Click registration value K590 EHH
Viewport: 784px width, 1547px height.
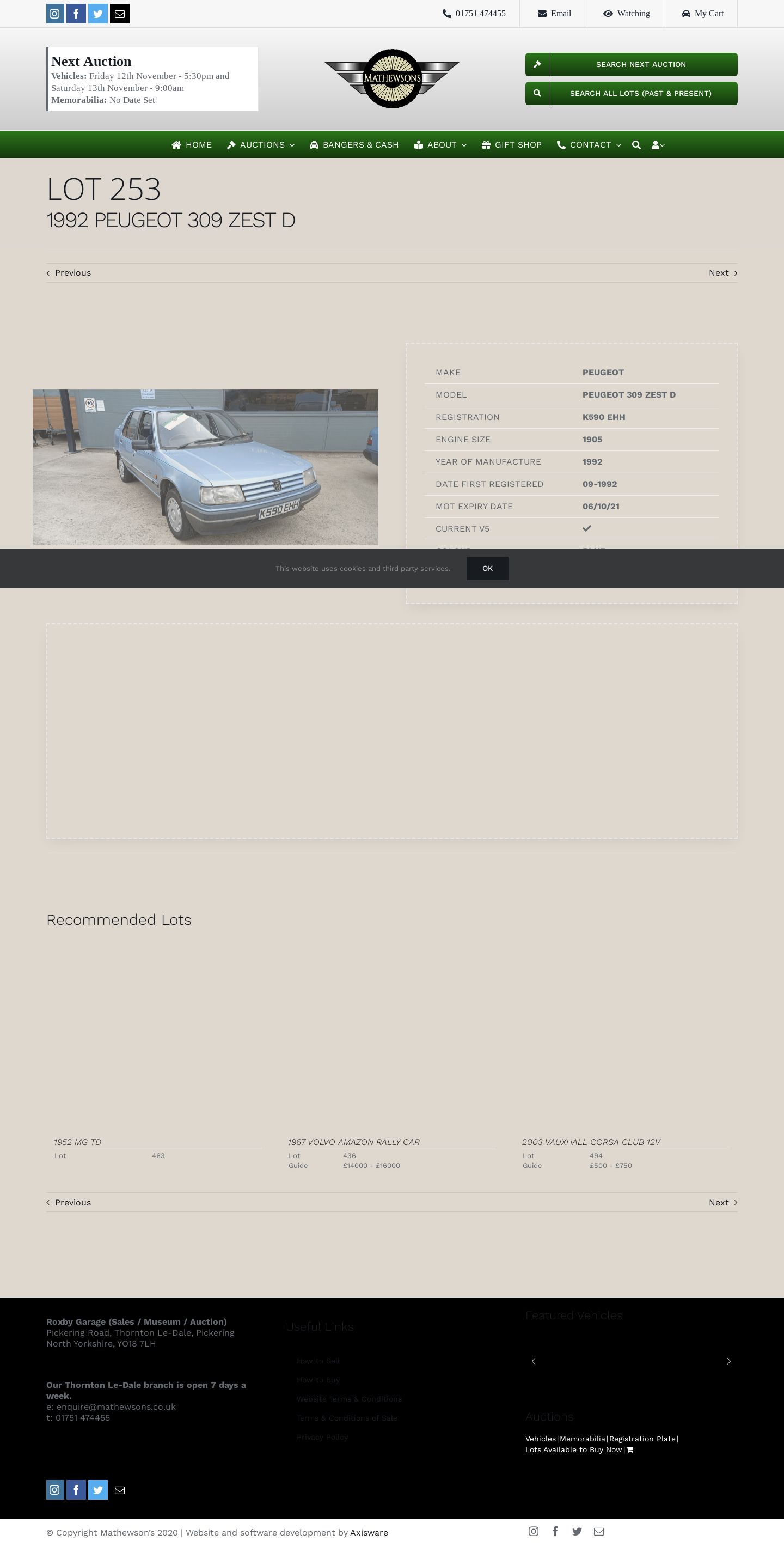pos(603,417)
